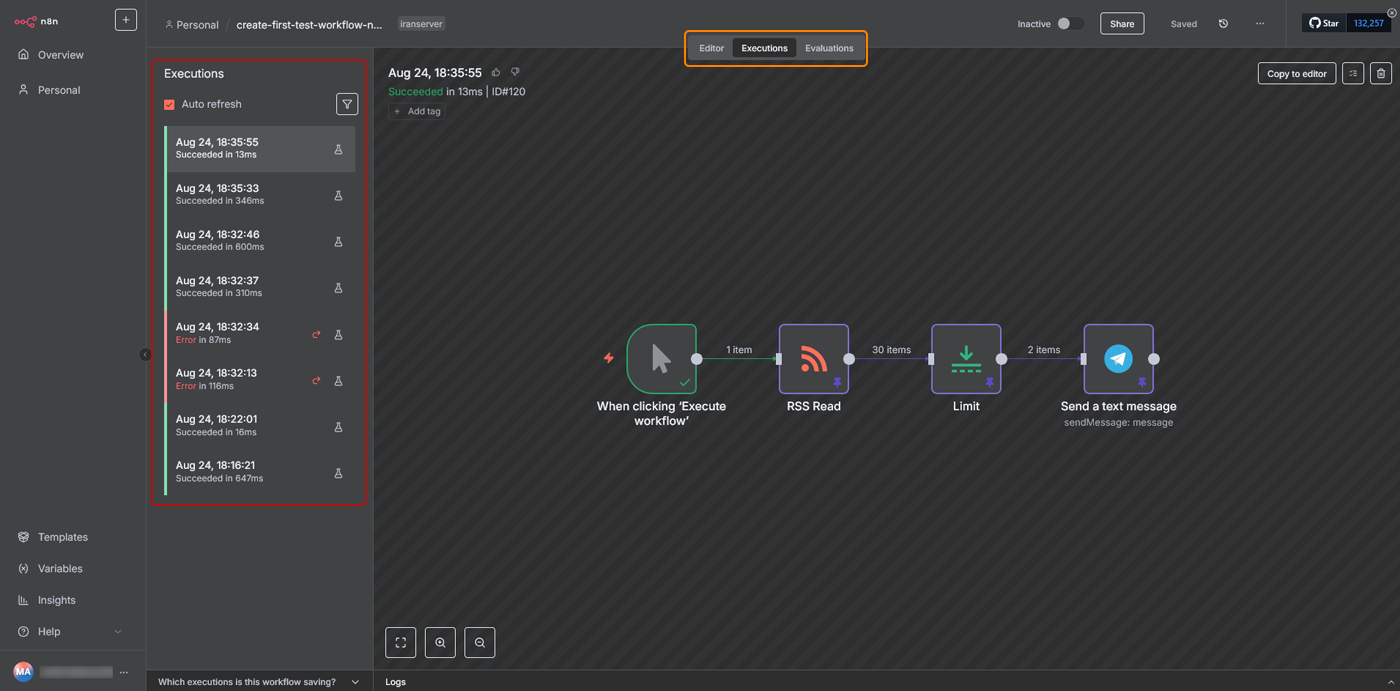Open workflow history clock icon

[1223, 24]
